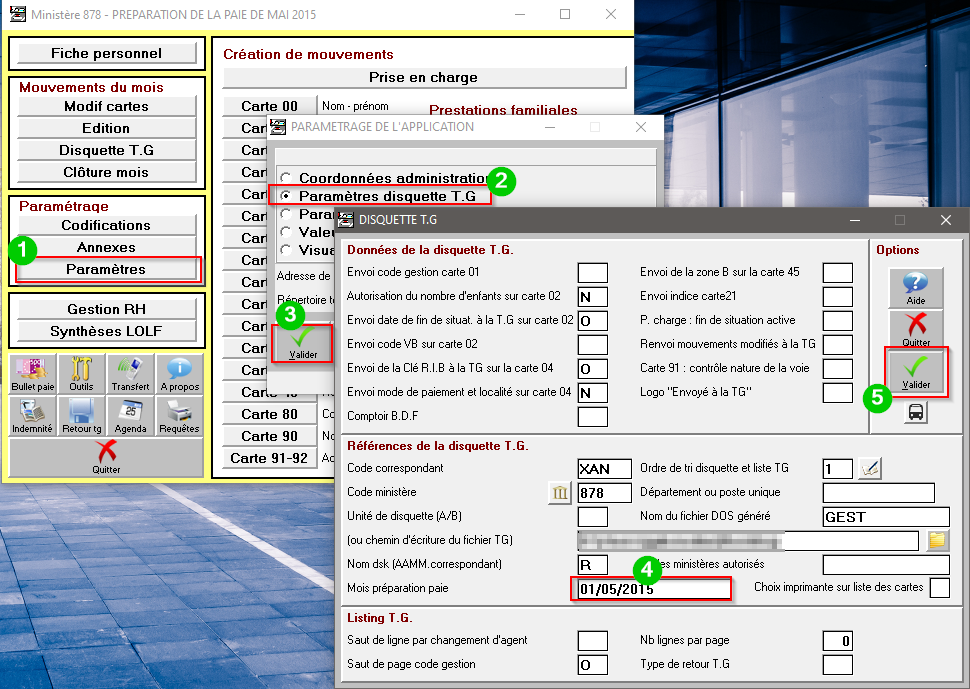Image resolution: width=970 pixels, height=689 pixels.
Task: Open the Transfert icon
Action: [x=130, y=374]
